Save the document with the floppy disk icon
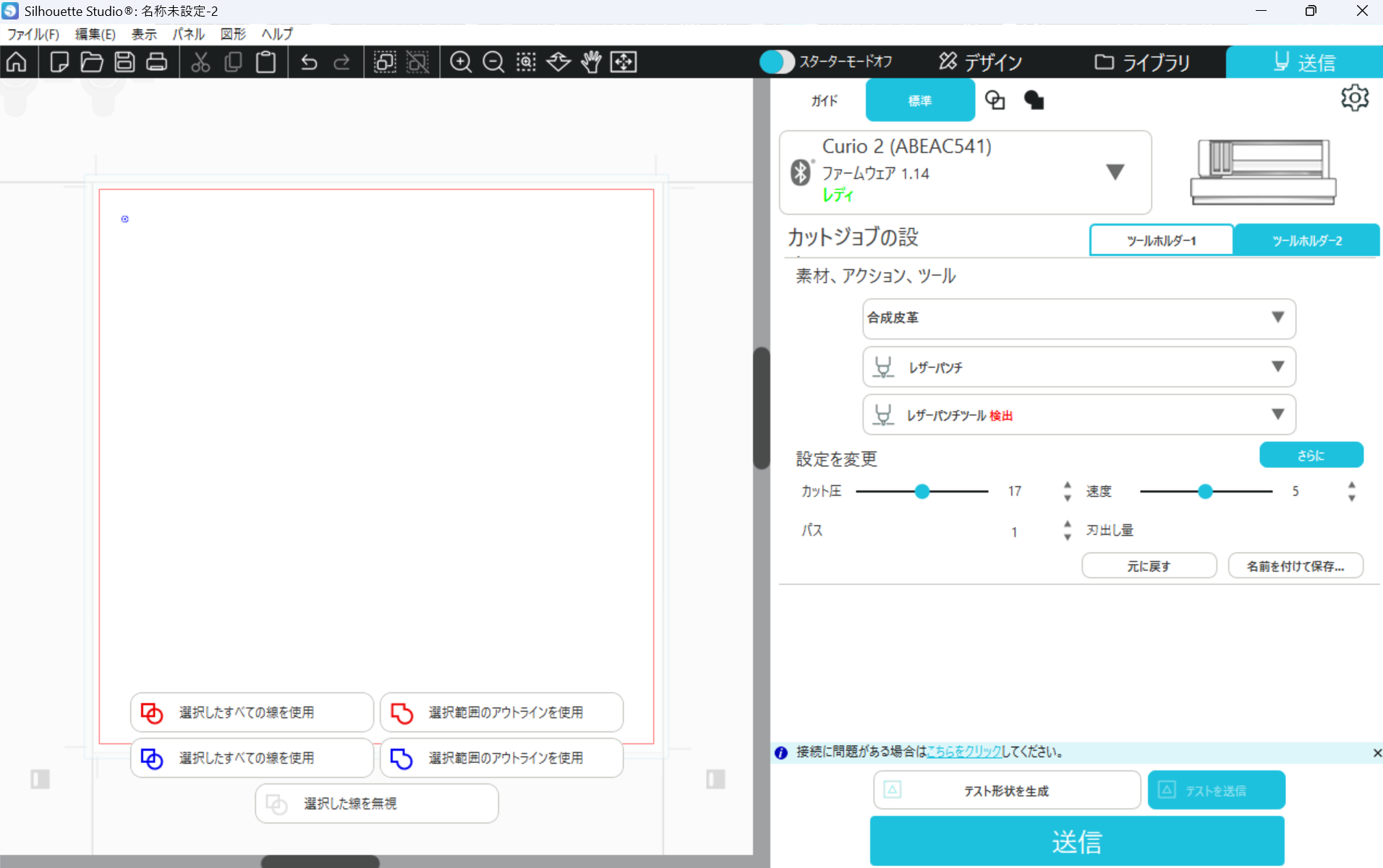The height and width of the screenshot is (868, 1383). (x=124, y=62)
